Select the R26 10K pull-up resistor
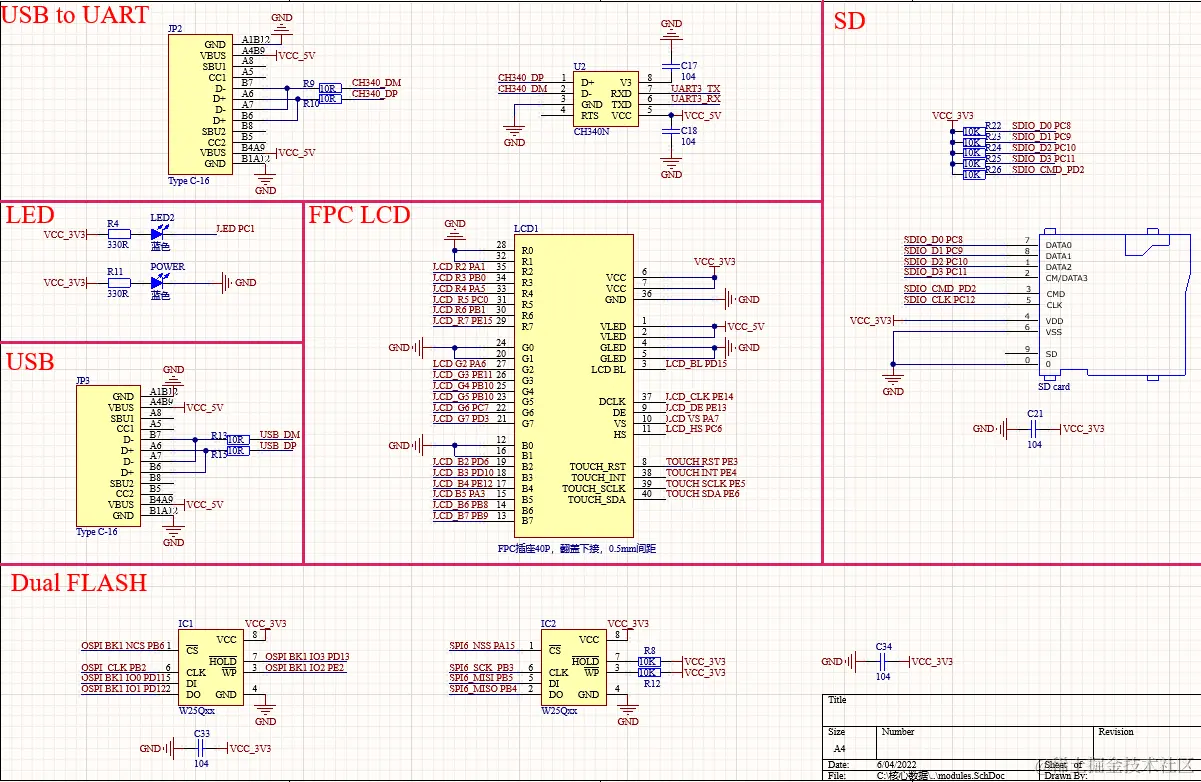Viewport: 1201px width, 782px height. (973, 175)
